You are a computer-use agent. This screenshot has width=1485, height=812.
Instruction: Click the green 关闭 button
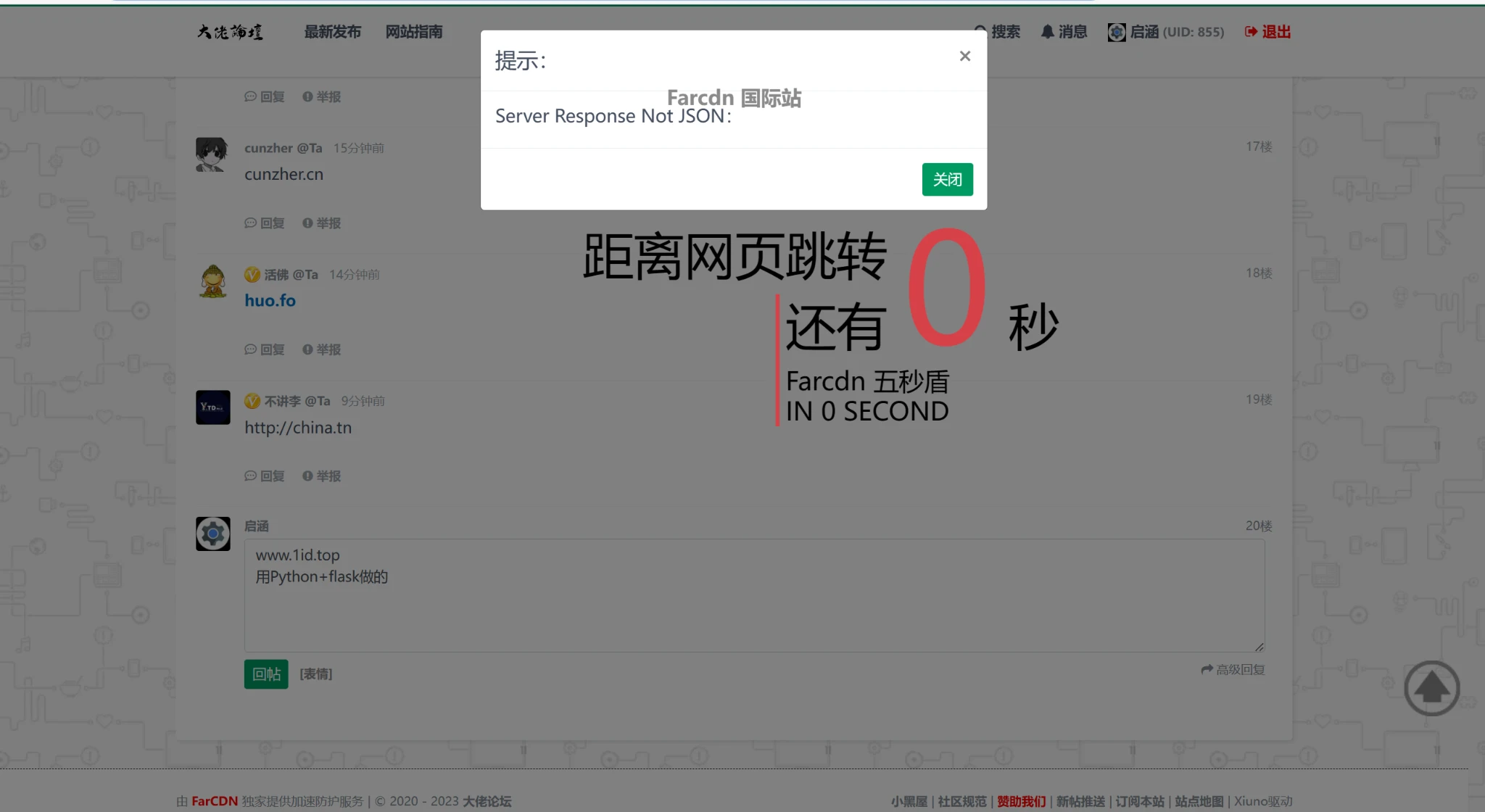[947, 179]
